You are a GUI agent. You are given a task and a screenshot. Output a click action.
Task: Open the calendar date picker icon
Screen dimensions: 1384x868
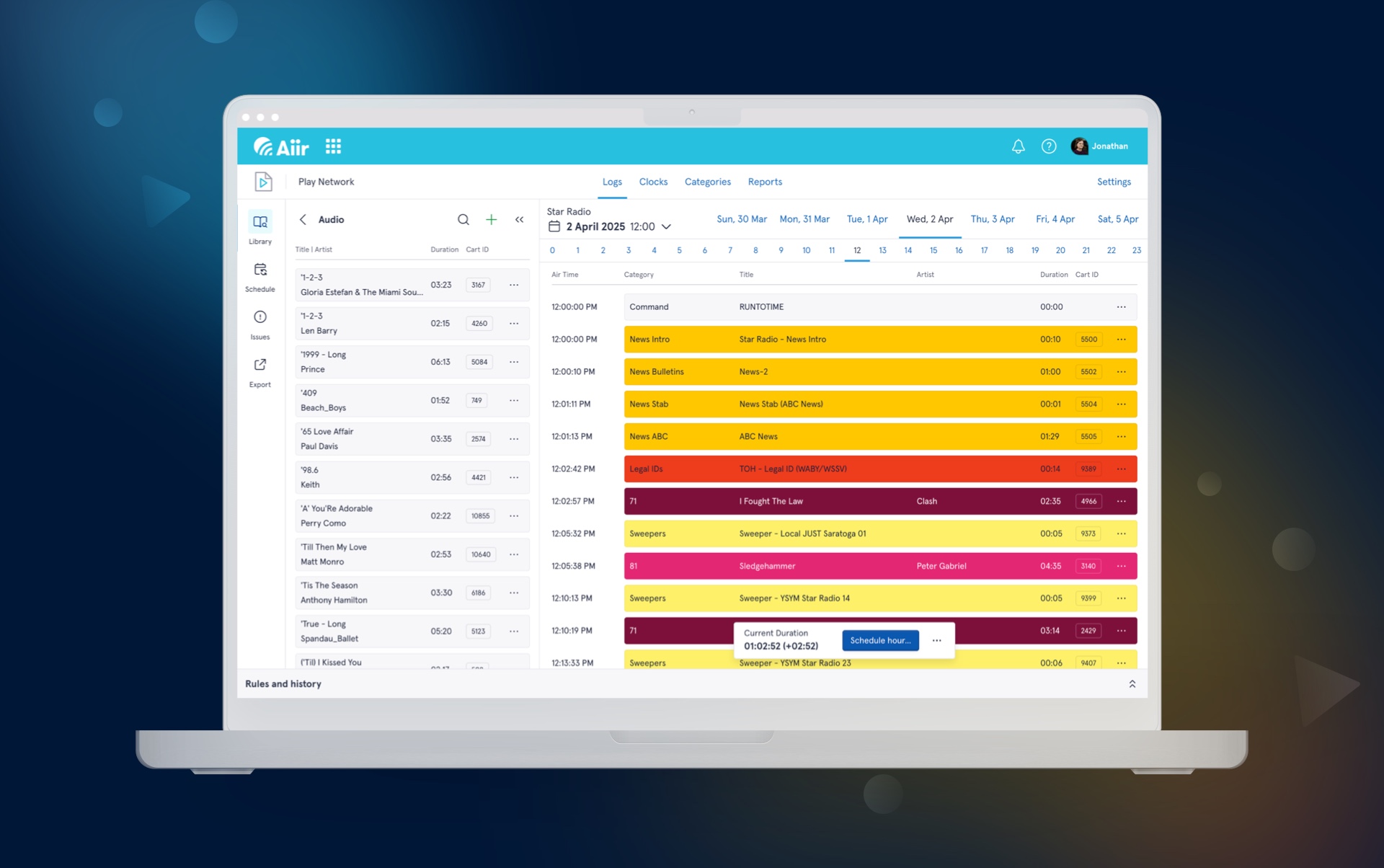554,226
